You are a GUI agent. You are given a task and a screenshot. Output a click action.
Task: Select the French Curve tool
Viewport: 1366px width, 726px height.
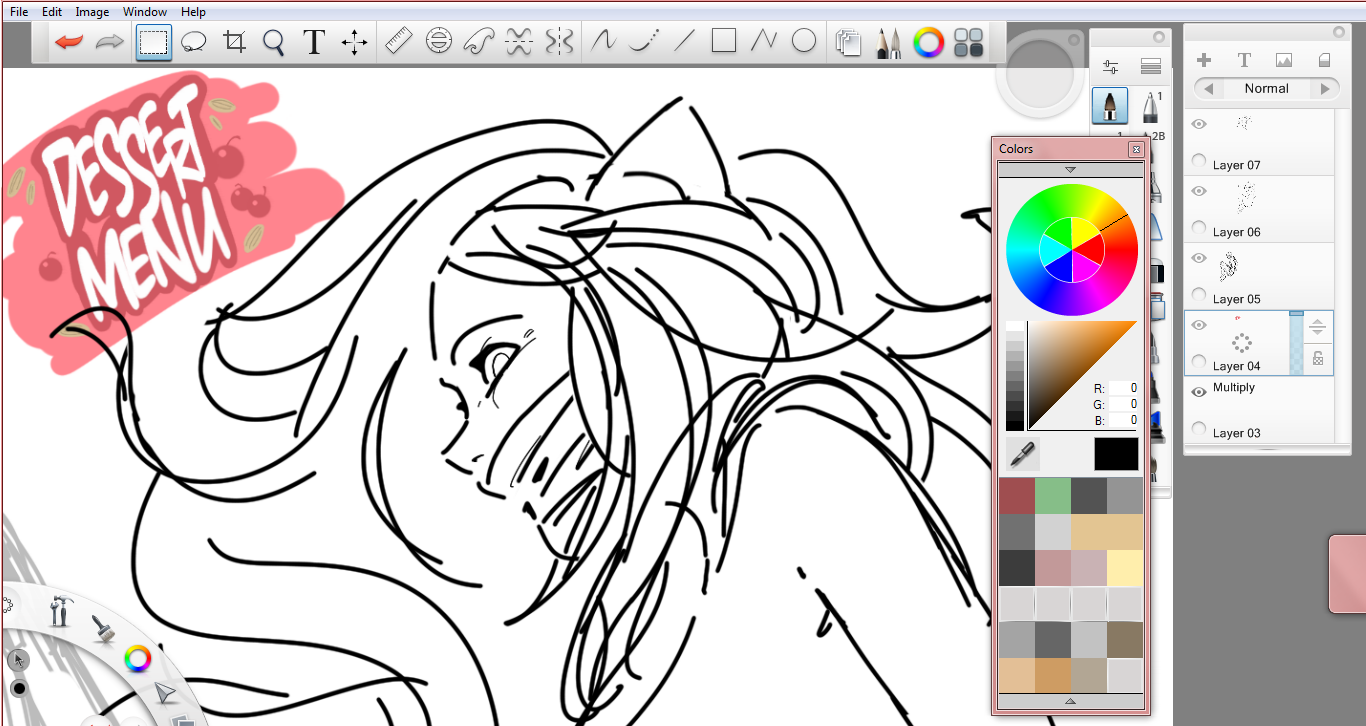pyautogui.click(x=479, y=42)
